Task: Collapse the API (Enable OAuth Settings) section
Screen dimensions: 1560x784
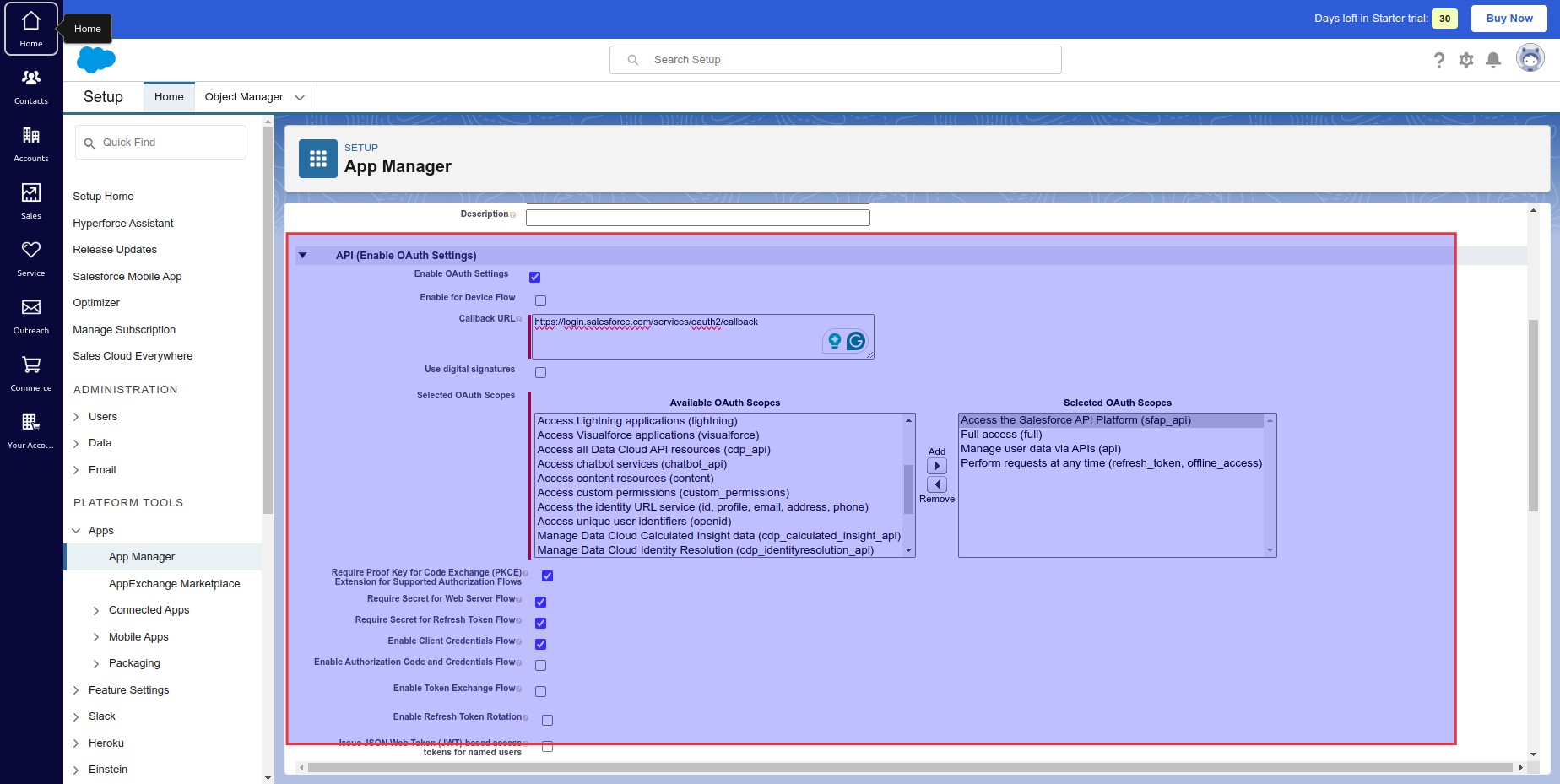Action: coord(303,255)
